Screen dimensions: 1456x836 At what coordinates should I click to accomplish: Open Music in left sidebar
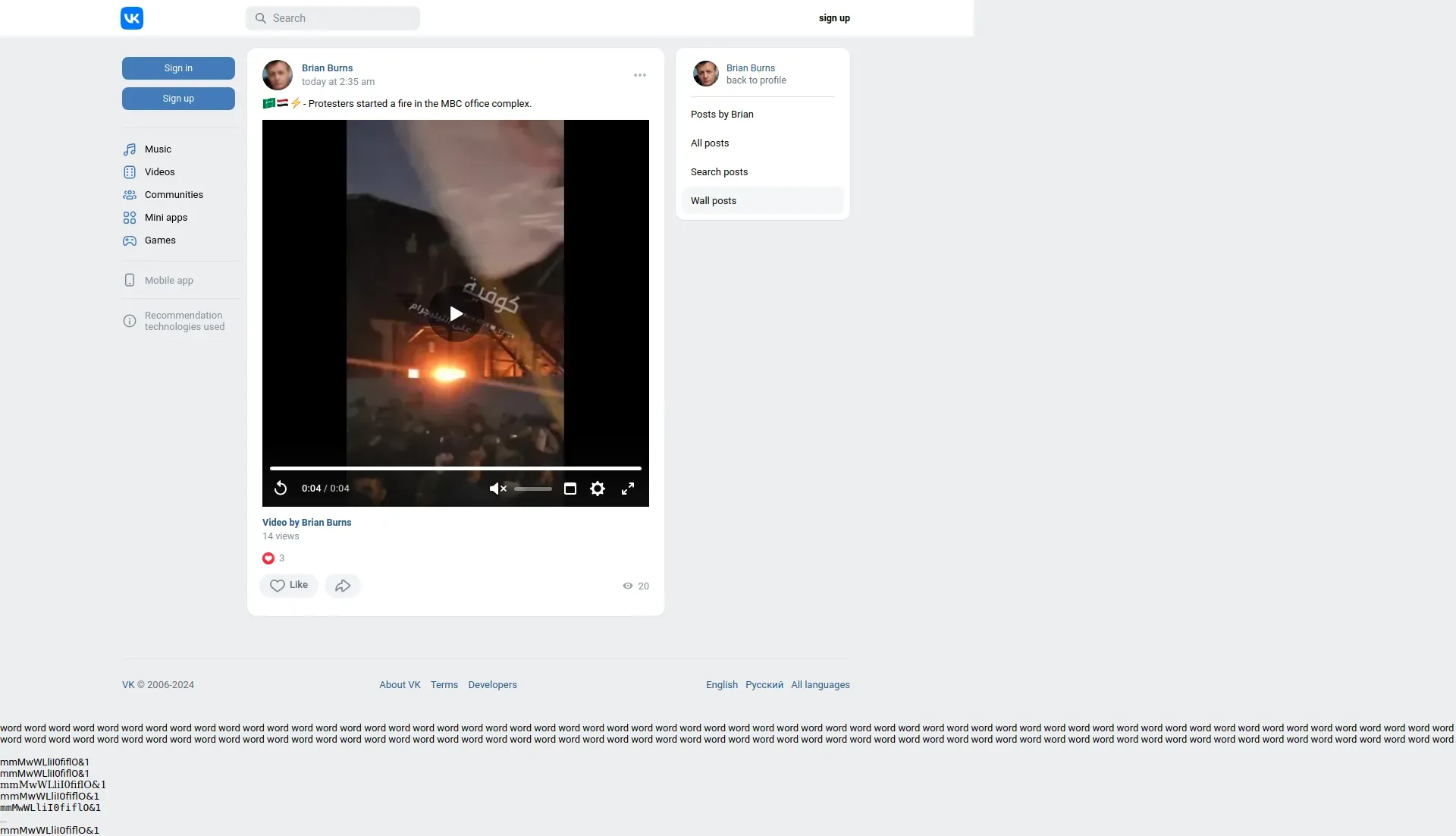point(158,149)
